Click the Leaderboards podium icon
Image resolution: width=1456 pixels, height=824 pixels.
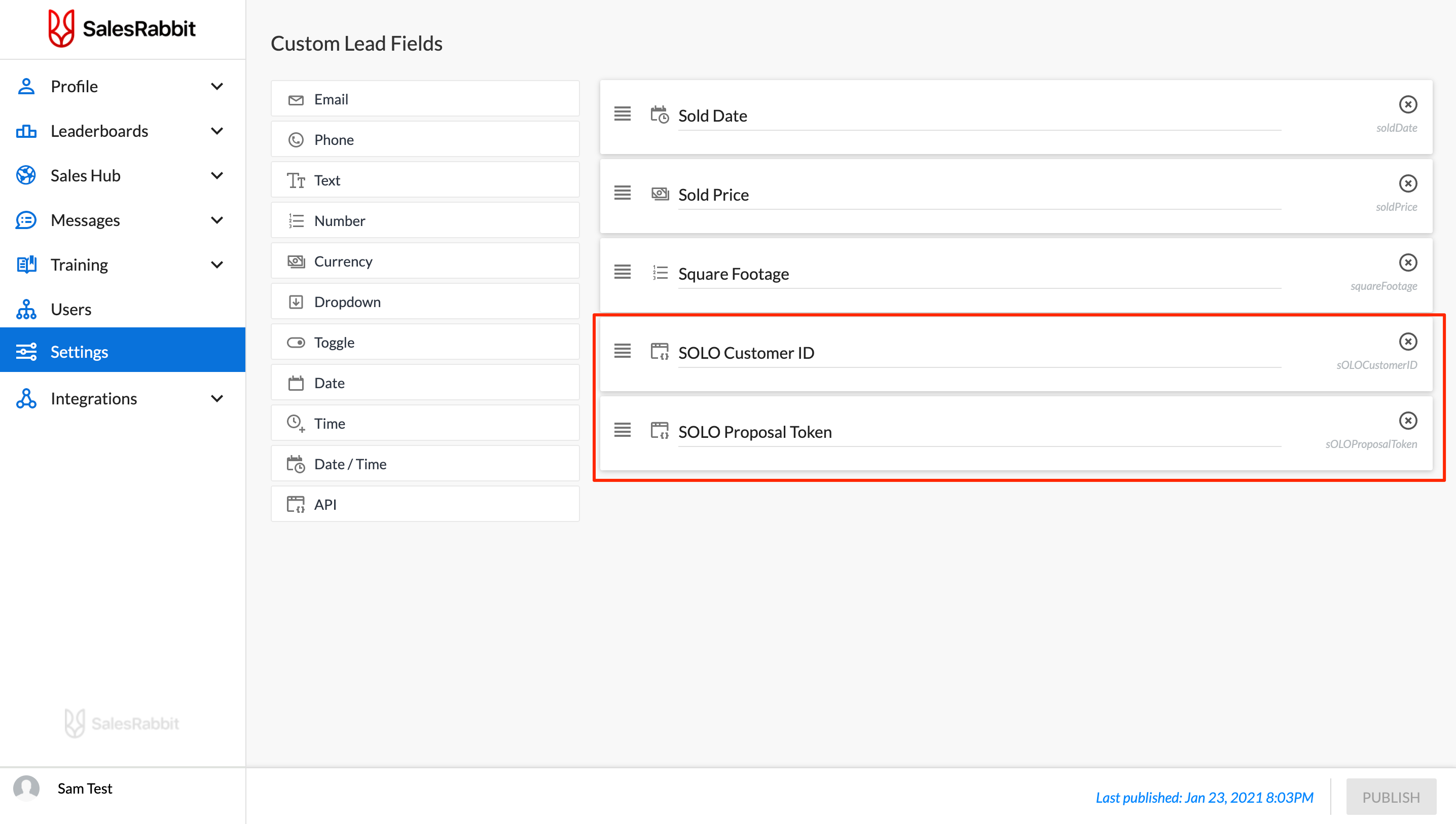(x=26, y=131)
